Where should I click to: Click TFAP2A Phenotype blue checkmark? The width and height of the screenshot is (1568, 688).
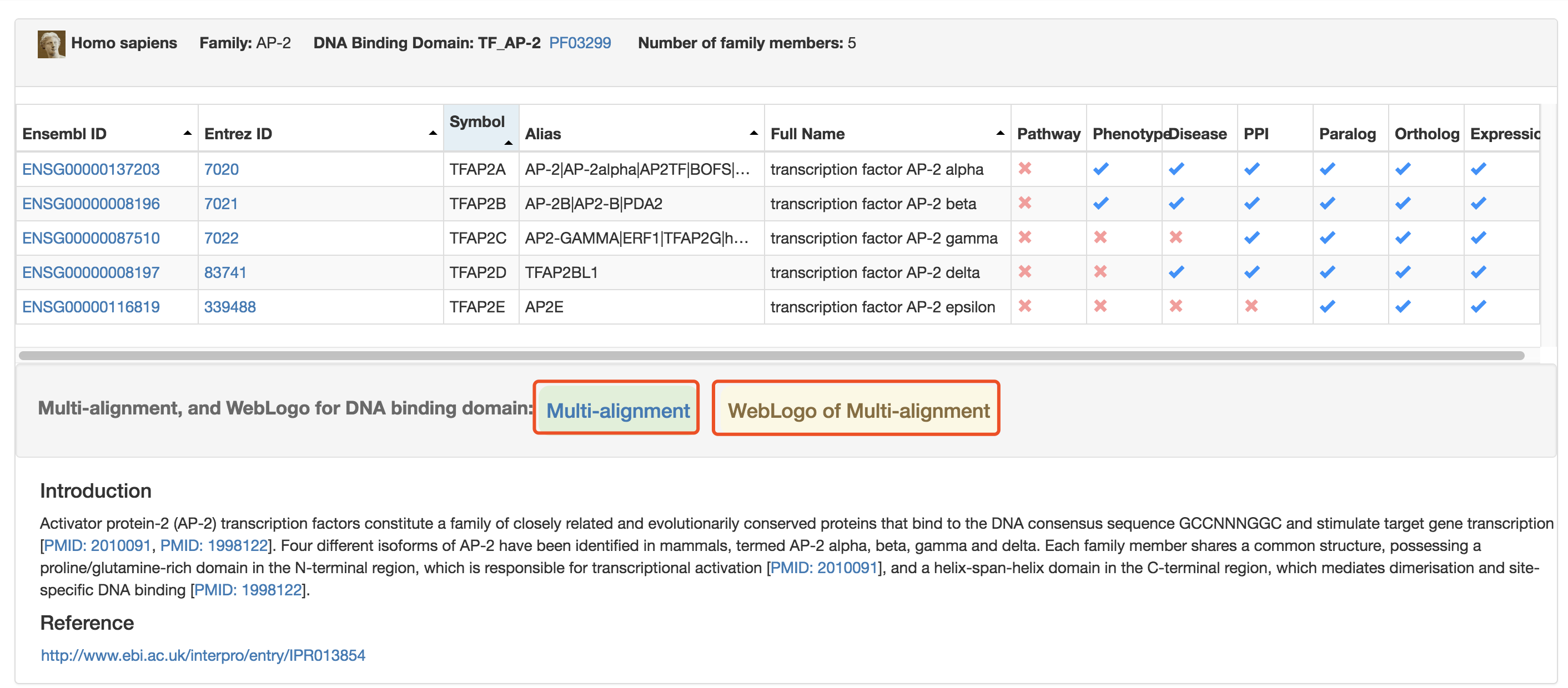(x=1100, y=169)
